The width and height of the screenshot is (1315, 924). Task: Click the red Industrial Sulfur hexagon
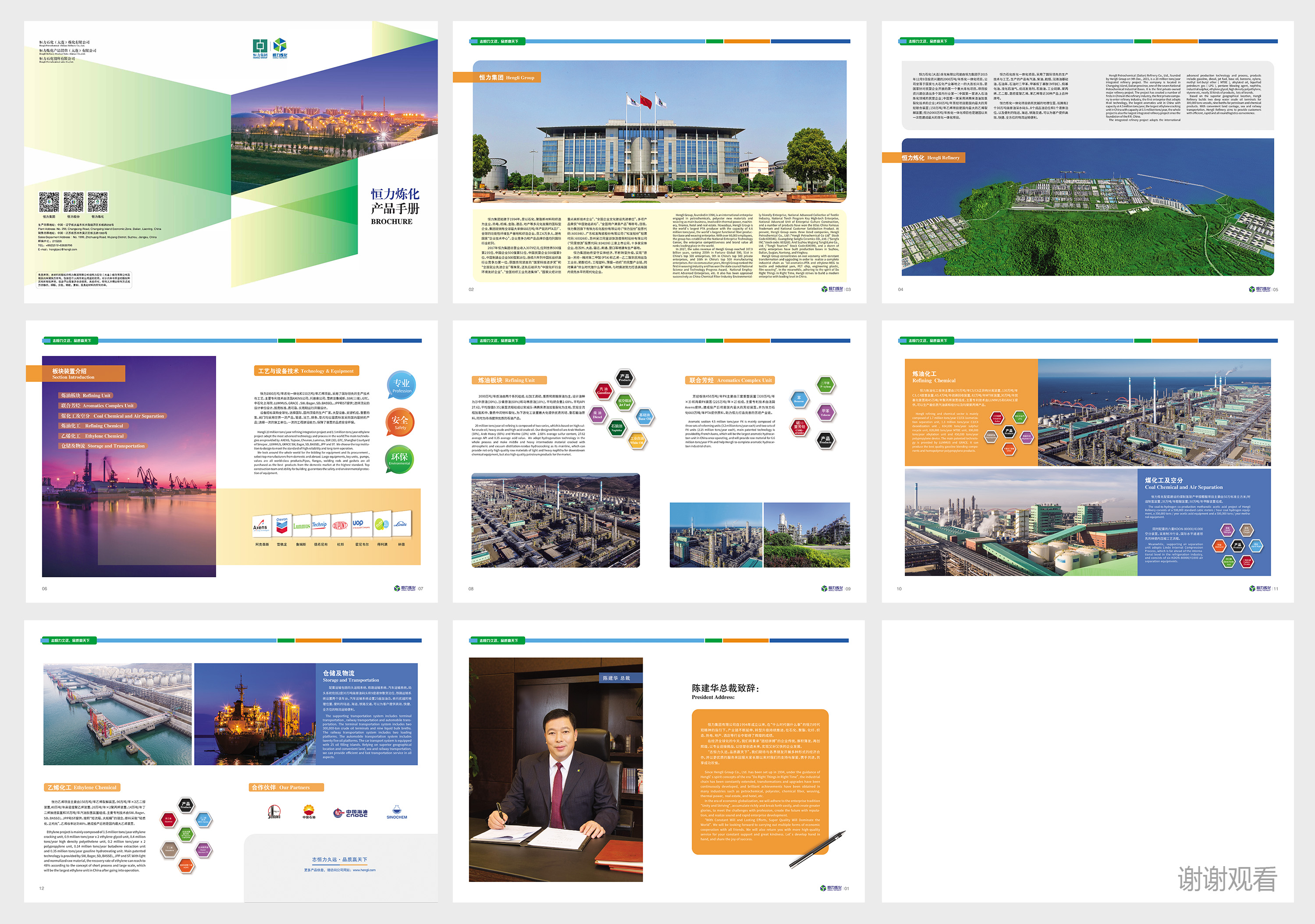(x=997, y=418)
